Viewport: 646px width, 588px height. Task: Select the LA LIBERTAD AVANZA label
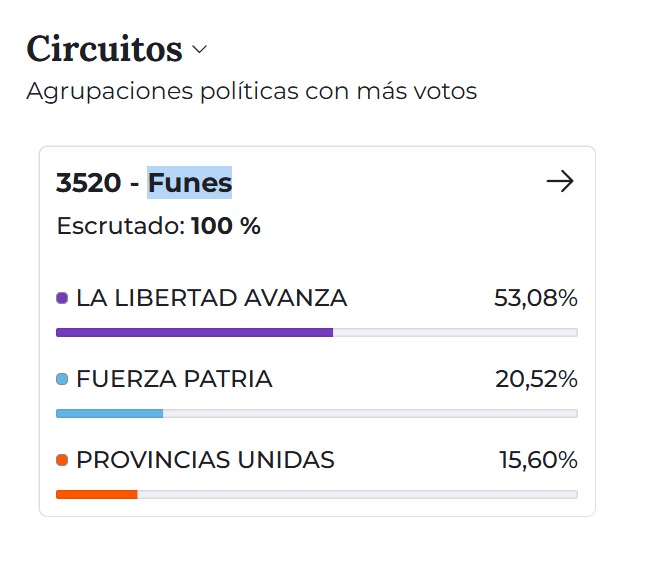pos(211,298)
